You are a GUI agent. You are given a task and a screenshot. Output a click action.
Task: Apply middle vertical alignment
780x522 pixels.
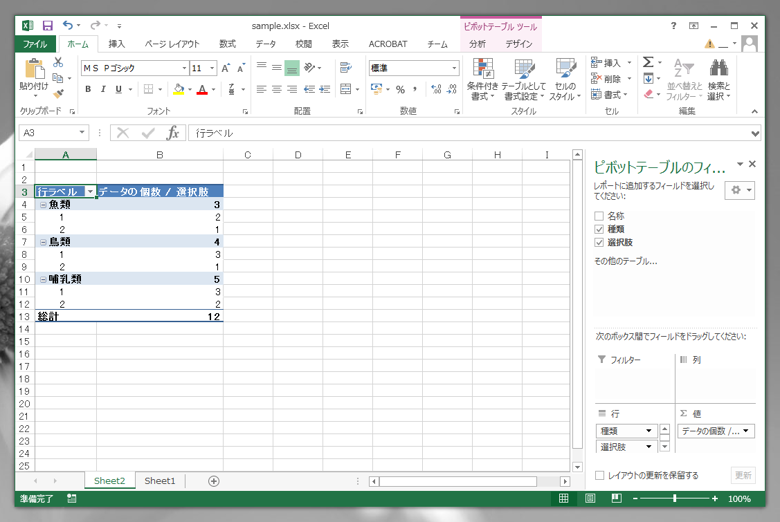277,67
